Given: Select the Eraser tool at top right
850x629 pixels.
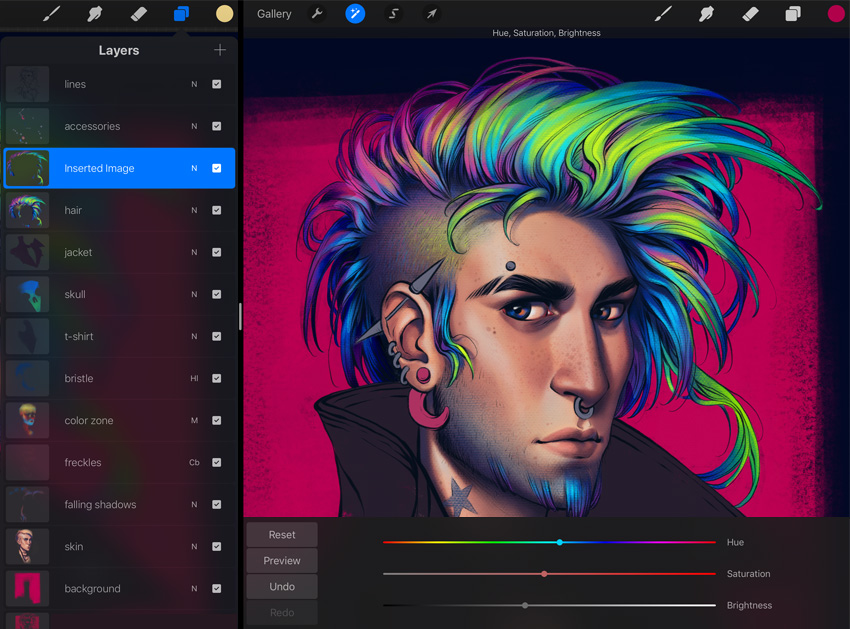Looking at the screenshot, I should tap(750, 14).
